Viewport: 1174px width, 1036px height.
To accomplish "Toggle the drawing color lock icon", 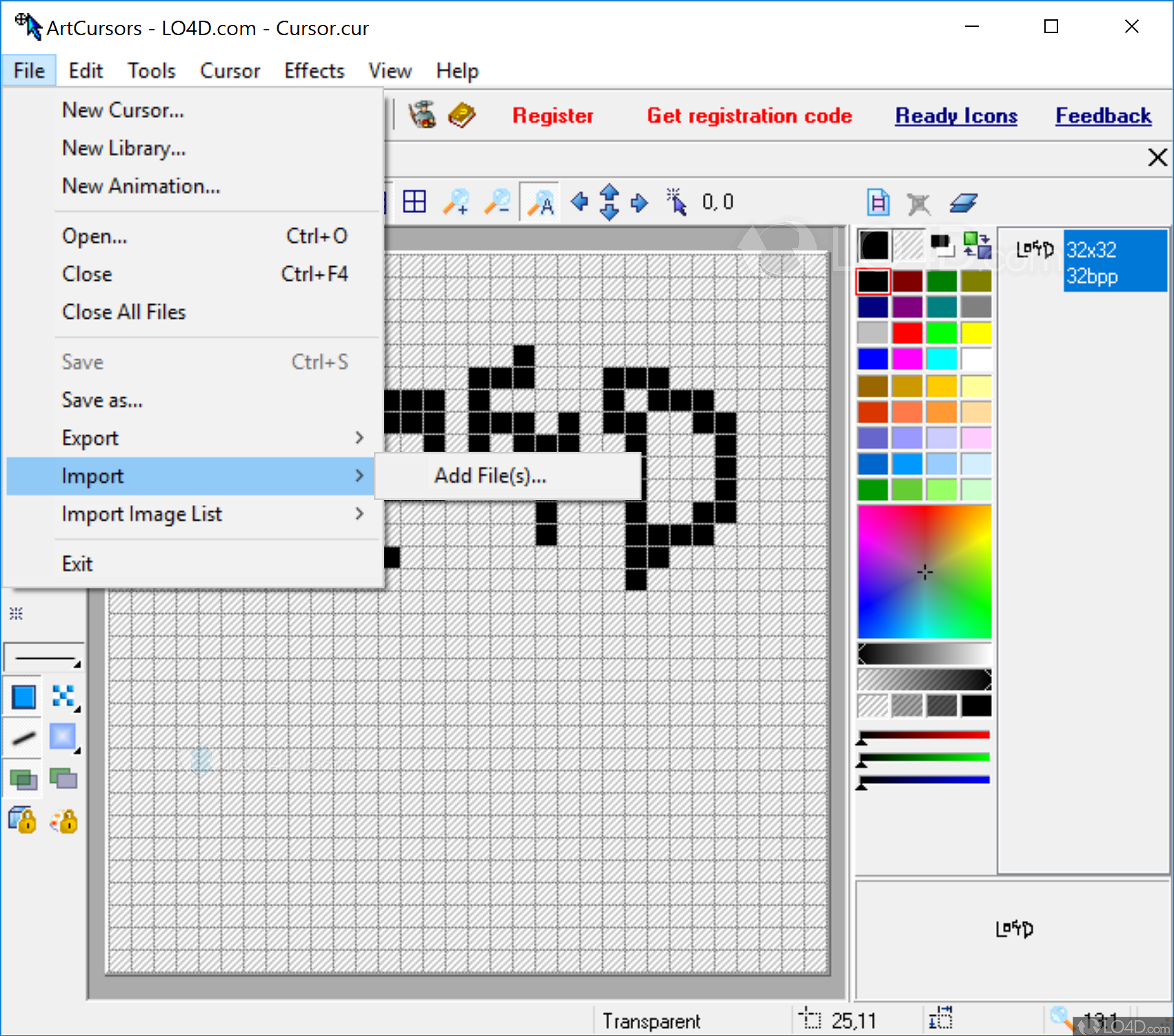I will point(22,819).
